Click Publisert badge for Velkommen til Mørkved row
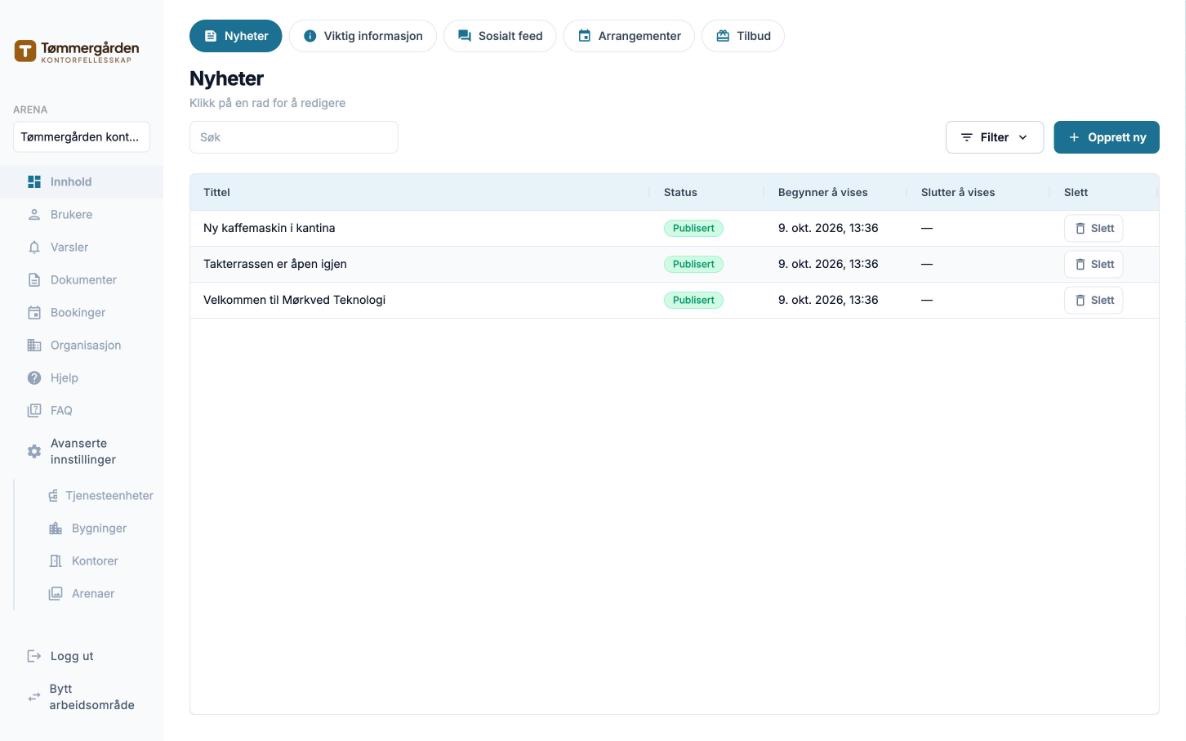The width and height of the screenshot is (1186, 741). tap(694, 300)
